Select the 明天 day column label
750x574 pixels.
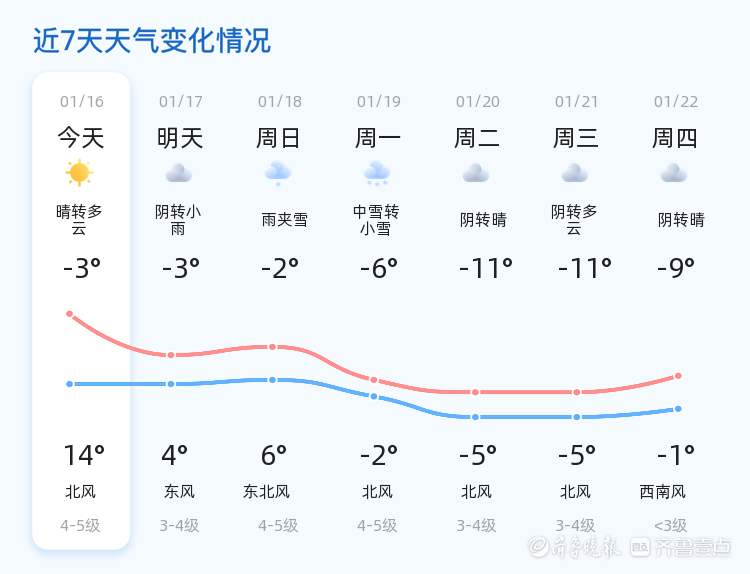pos(180,138)
